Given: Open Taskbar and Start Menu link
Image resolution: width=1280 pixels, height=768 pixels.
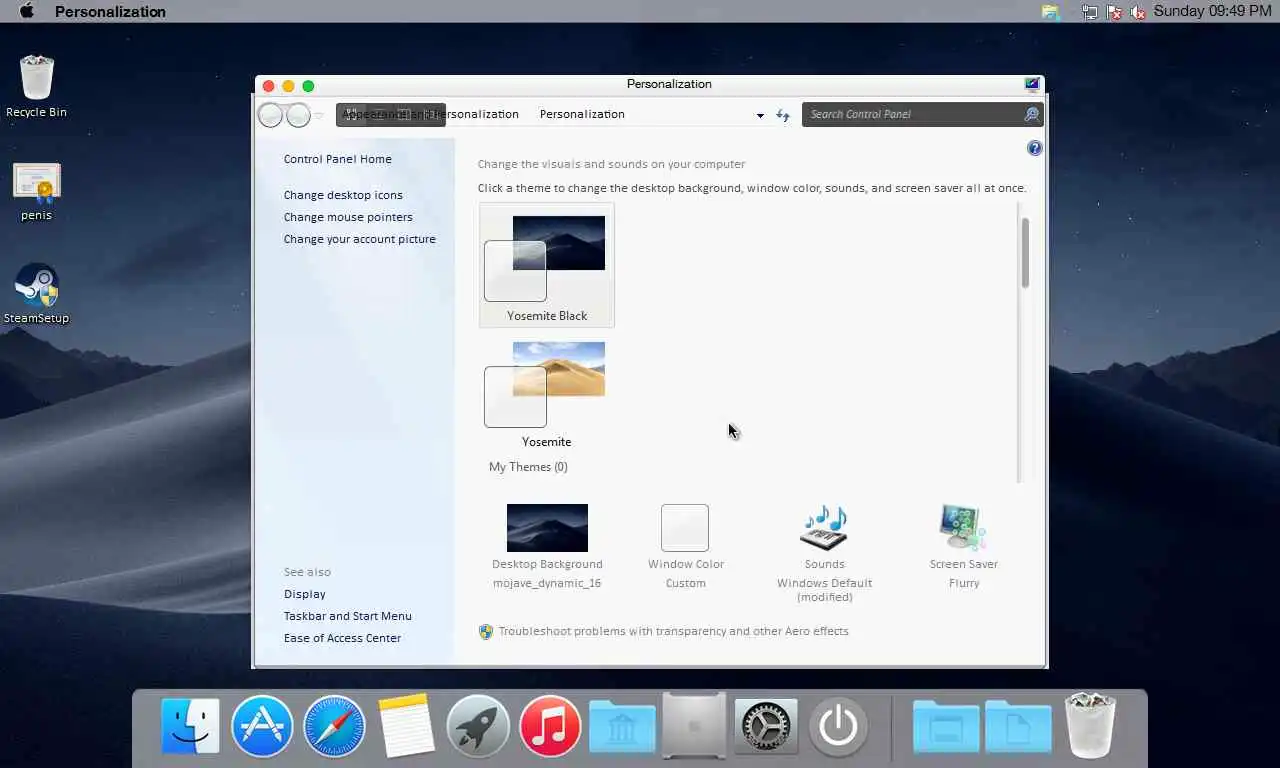Looking at the screenshot, I should [347, 616].
